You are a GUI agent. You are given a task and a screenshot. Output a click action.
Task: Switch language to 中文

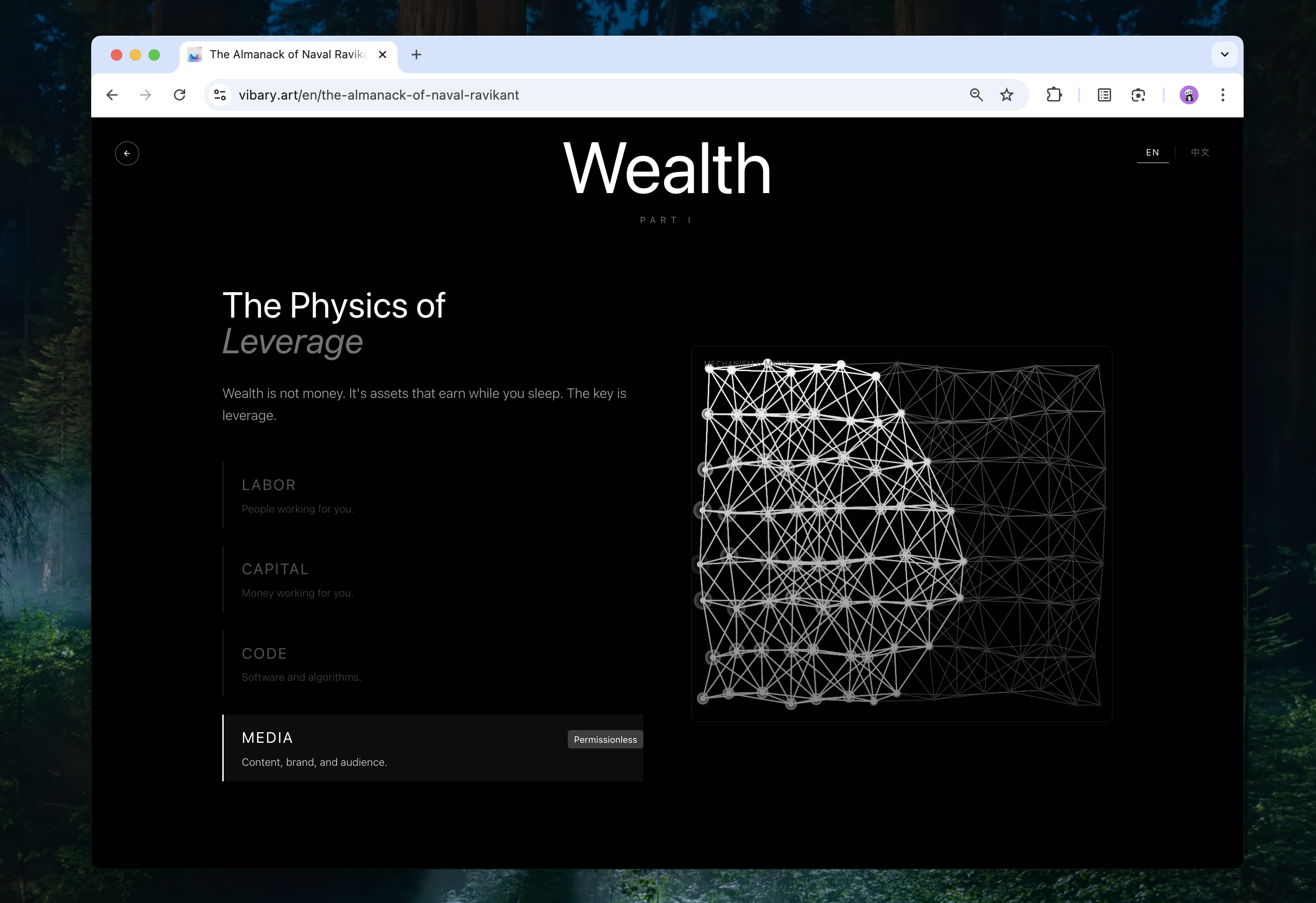(1200, 153)
